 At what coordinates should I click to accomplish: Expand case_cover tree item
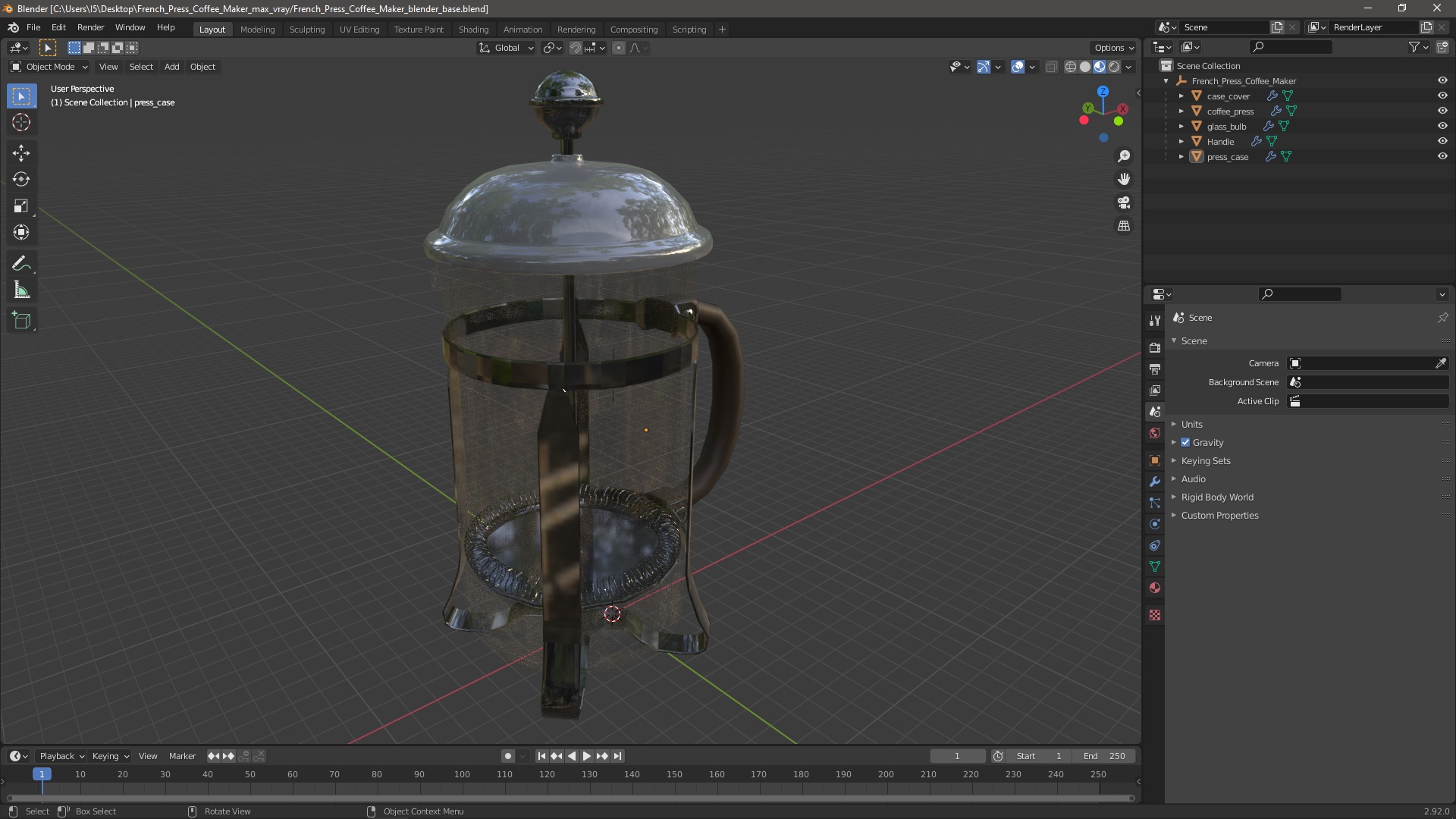click(x=1181, y=96)
